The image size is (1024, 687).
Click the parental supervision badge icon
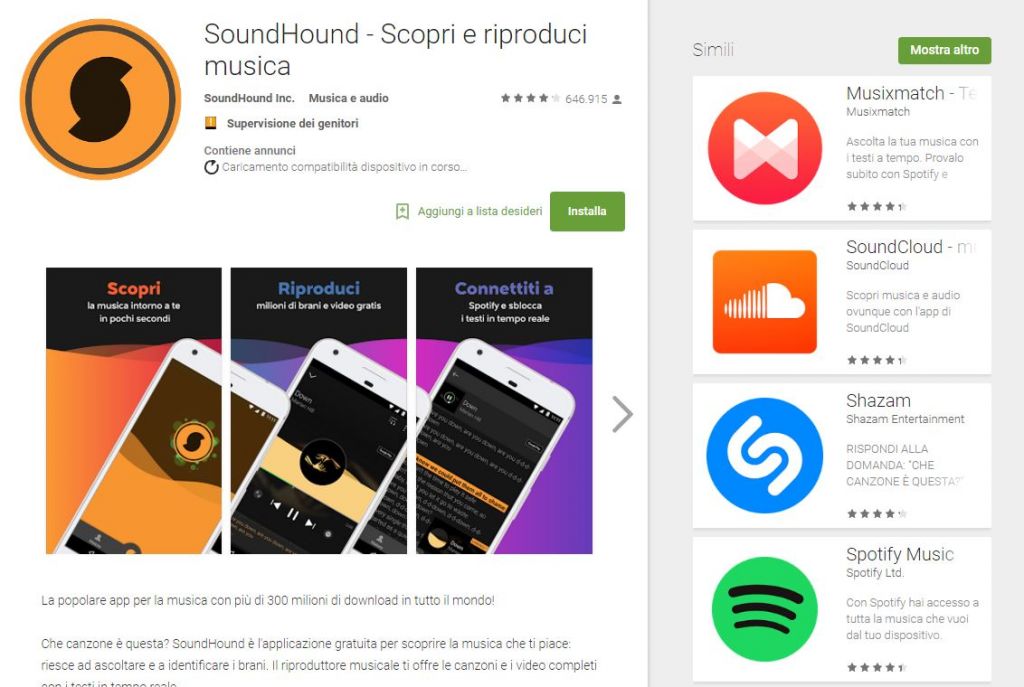[x=210, y=123]
